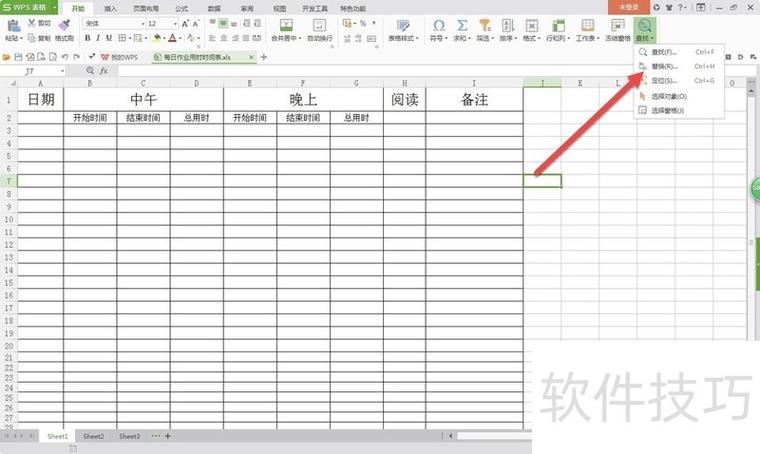Click the Paste (粘贴) icon

(14, 25)
